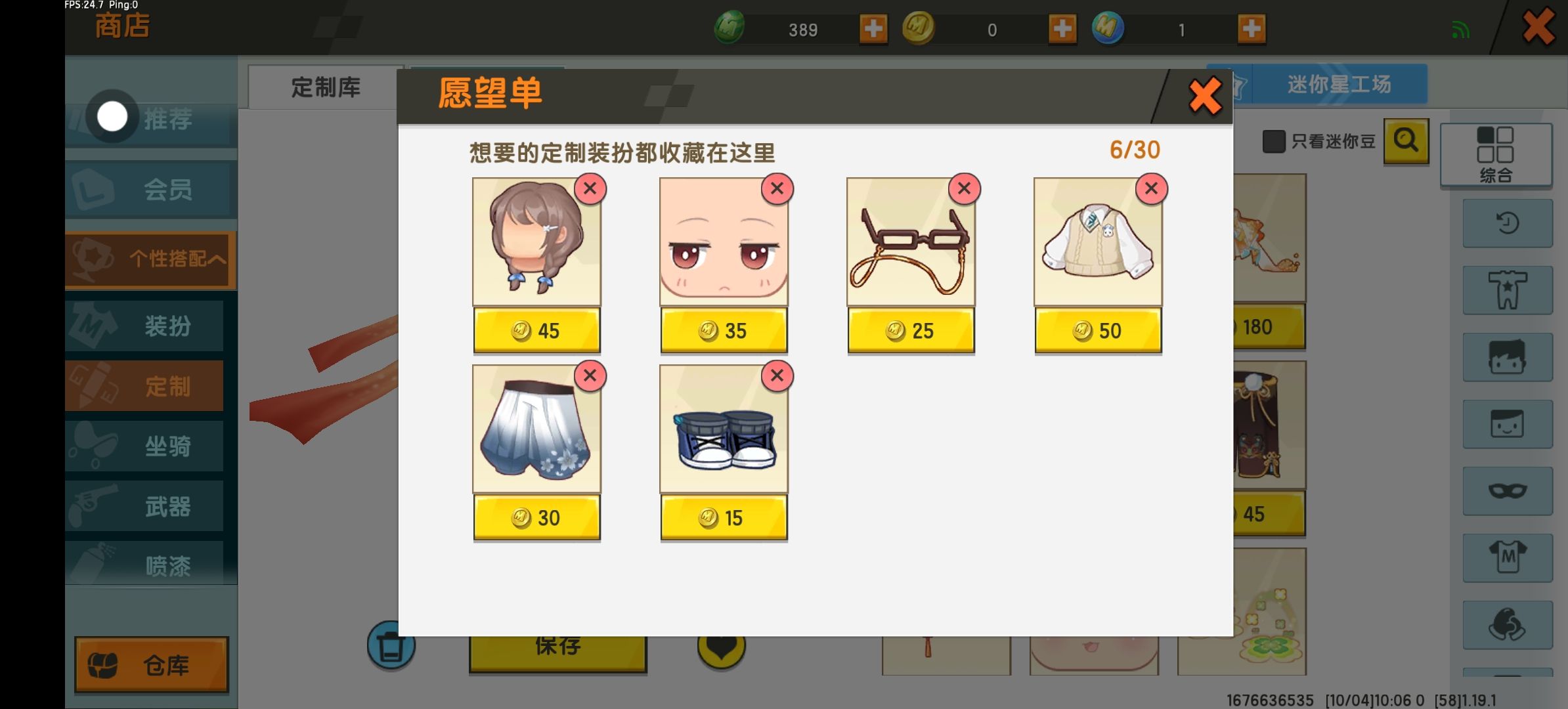The width and height of the screenshot is (1568, 709).
Task: Buy the sweater top for 50
Action: 1098,330
